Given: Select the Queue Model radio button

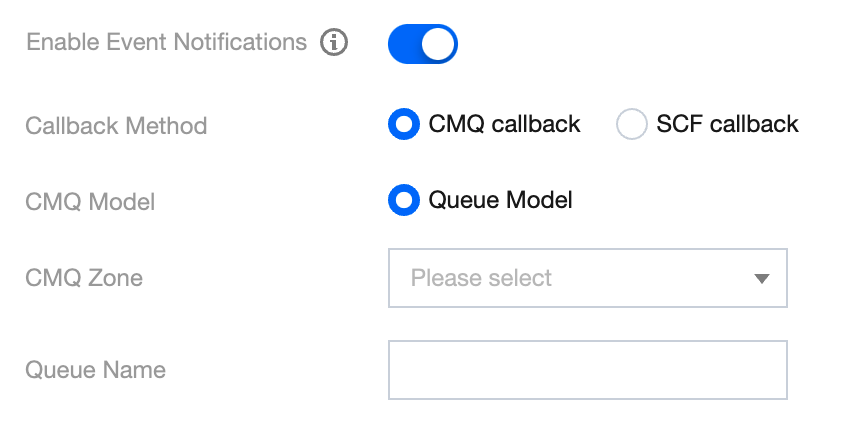Looking at the screenshot, I should click(x=403, y=201).
